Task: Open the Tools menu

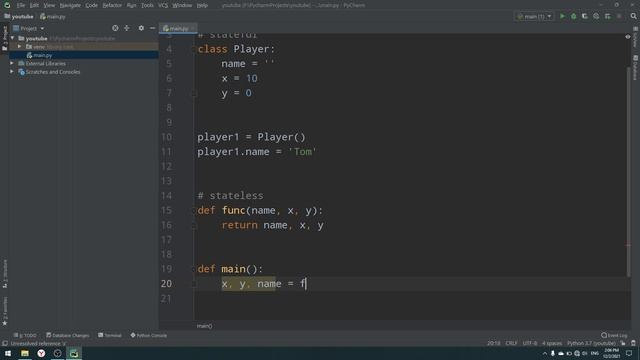Action: click(x=147, y=5)
